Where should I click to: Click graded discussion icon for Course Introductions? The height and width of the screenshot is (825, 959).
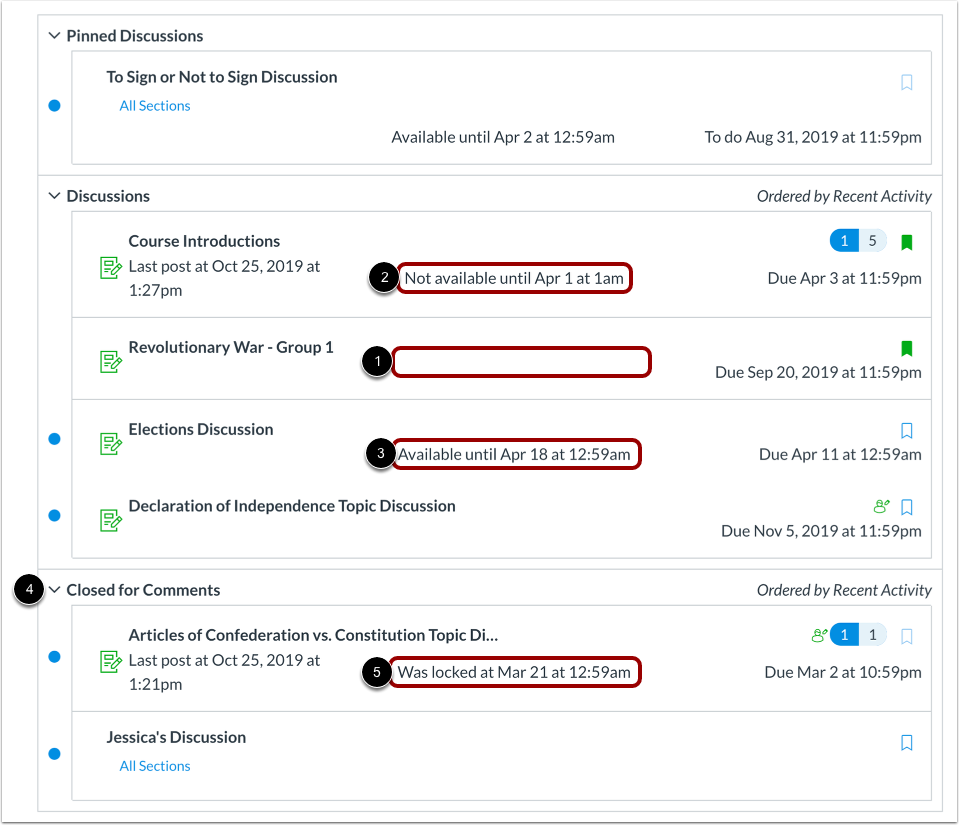111,268
